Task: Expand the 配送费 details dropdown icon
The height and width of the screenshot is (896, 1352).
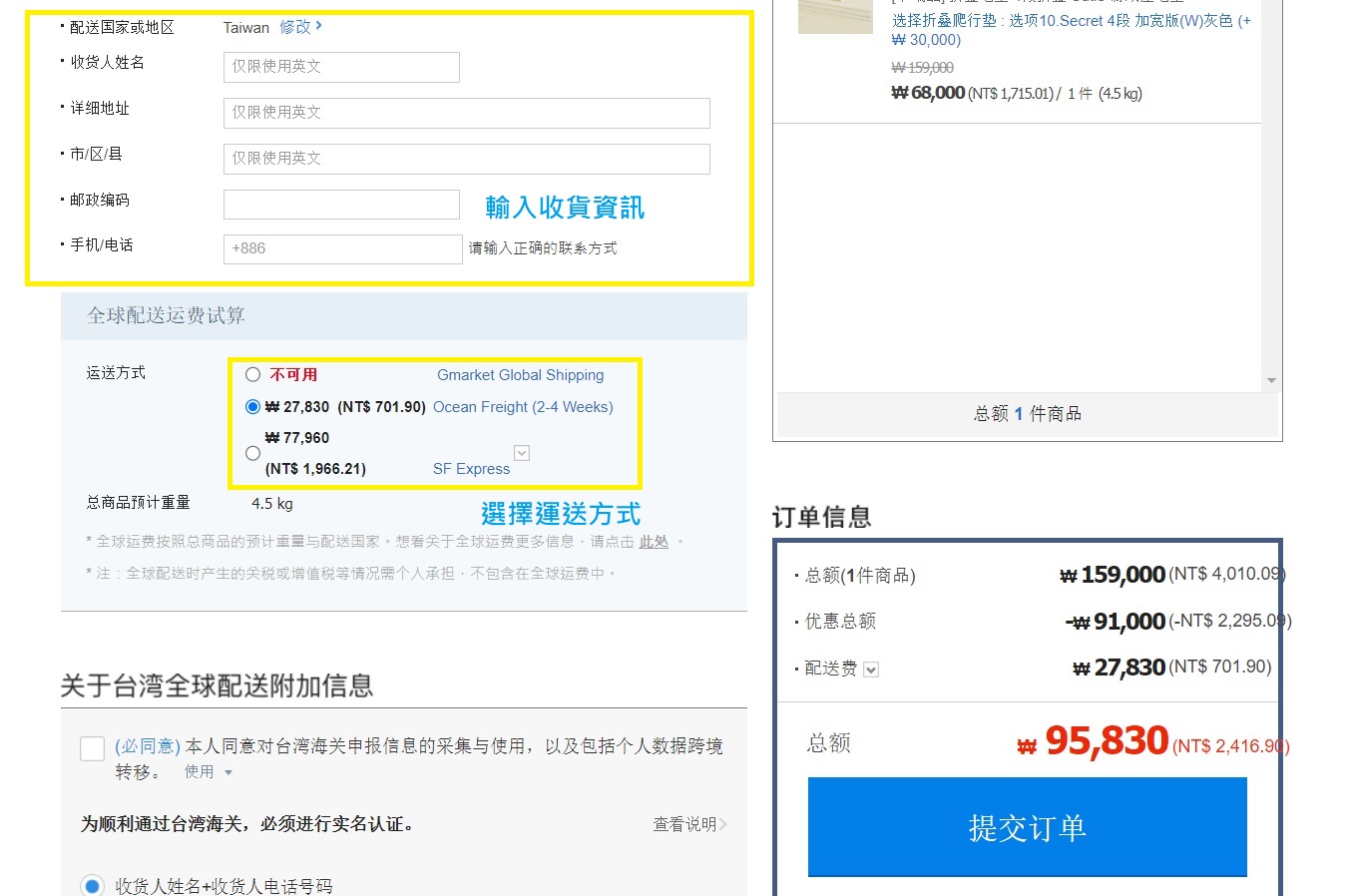Action: click(x=871, y=670)
